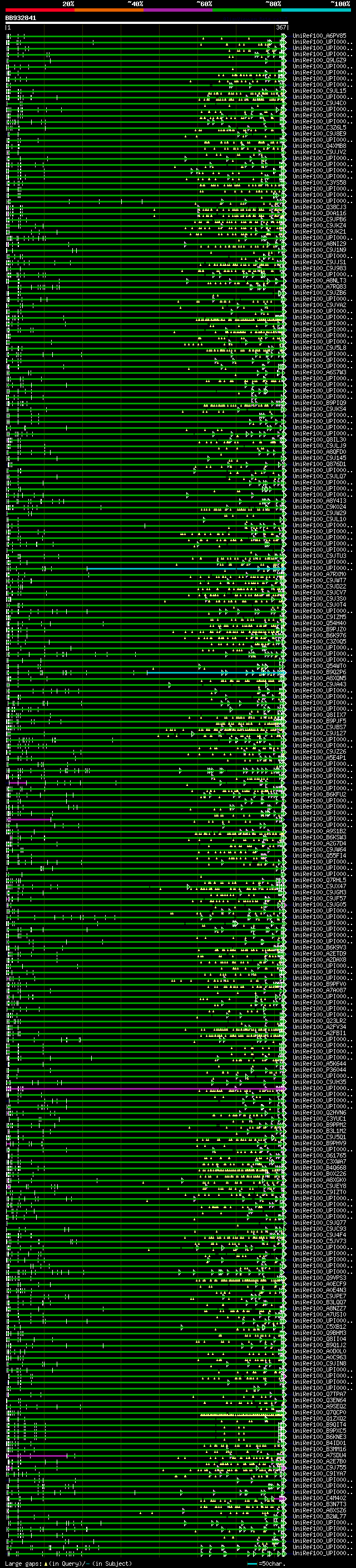Click the purple ~60% identity color bar
Viewport: 356px width, 1568px height.
pos(179,10)
